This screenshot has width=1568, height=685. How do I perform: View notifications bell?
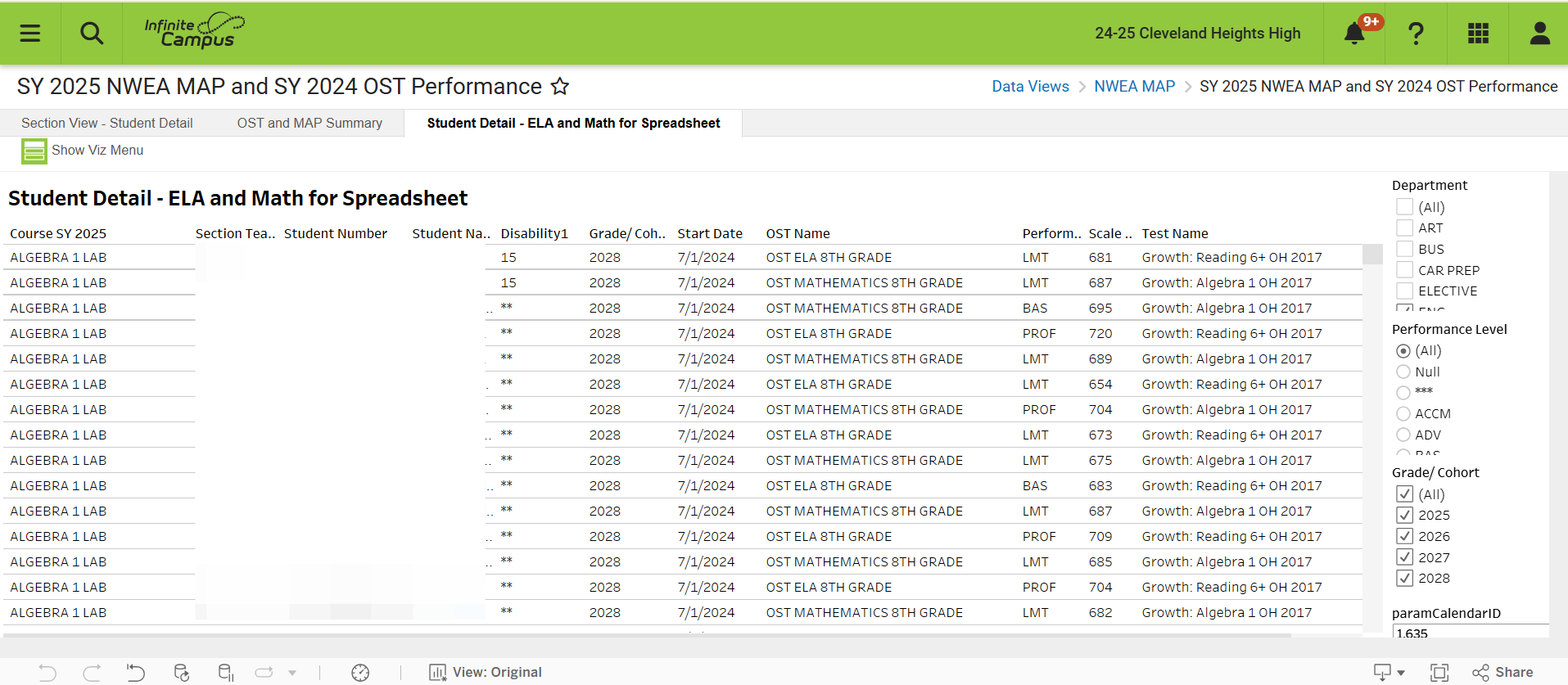pyautogui.click(x=1355, y=34)
